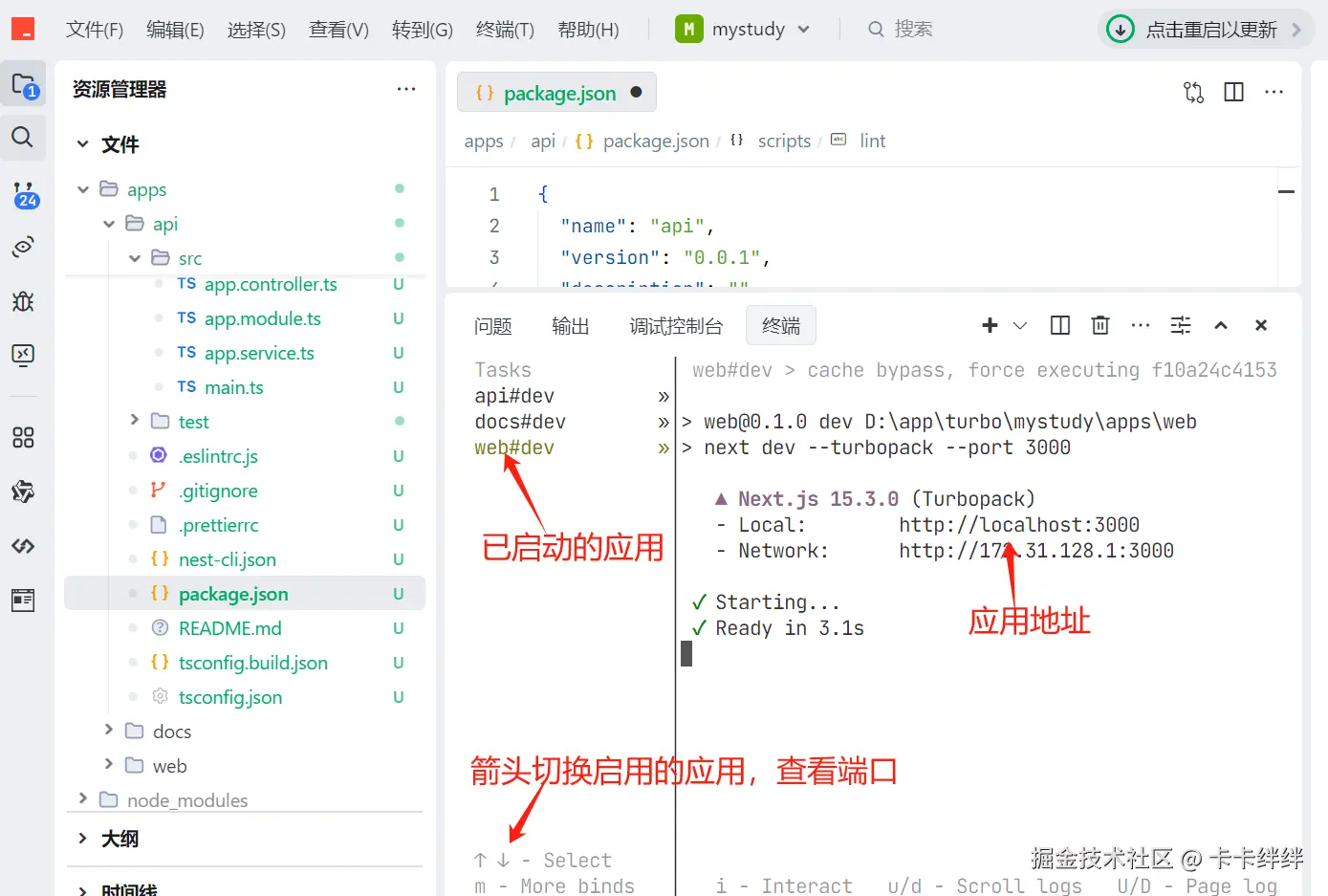Viewport: 1328px width, 896px height.
Task: Switch to the 问题 panel tab
Action: [493, 326]
